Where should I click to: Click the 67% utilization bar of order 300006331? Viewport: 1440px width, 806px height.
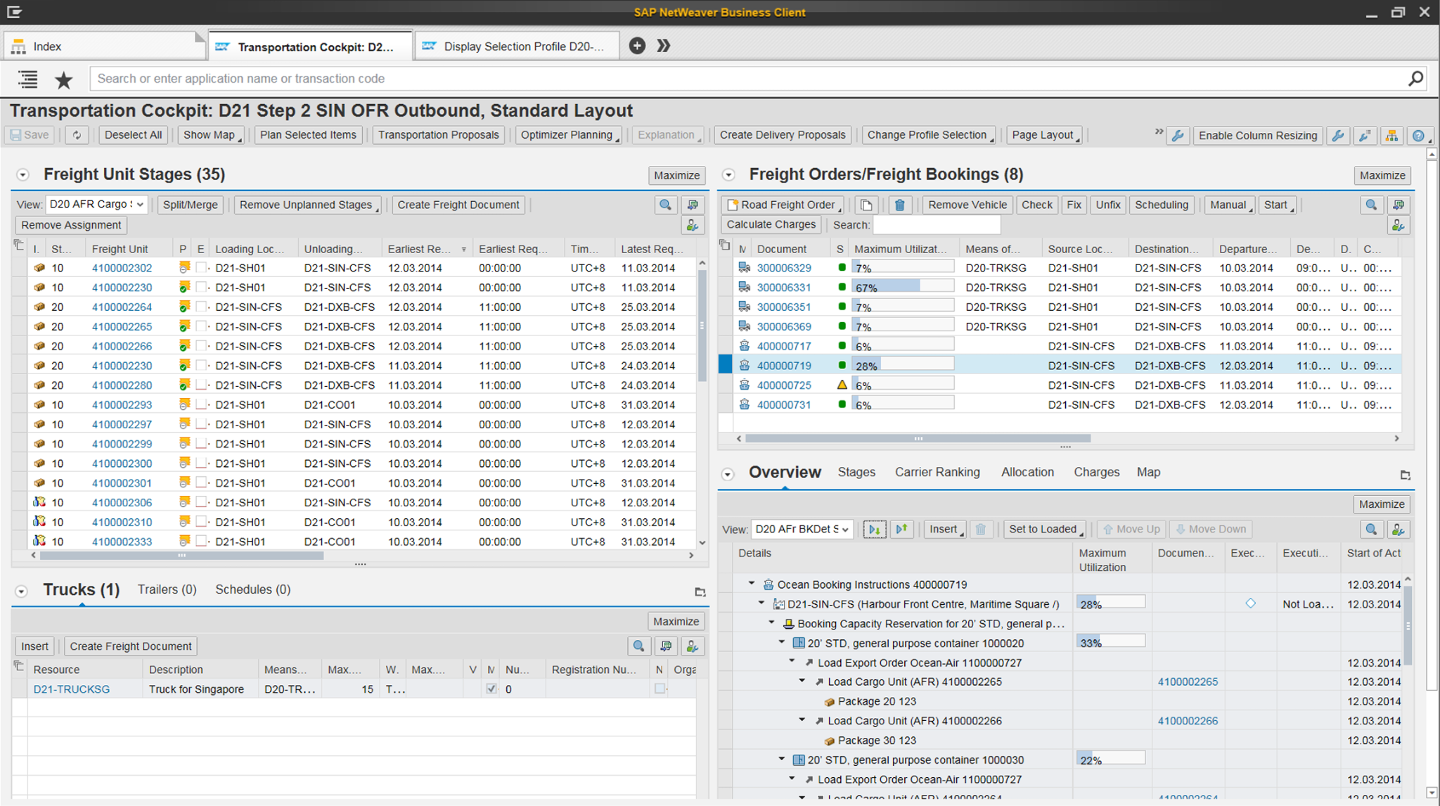point(901,288)
